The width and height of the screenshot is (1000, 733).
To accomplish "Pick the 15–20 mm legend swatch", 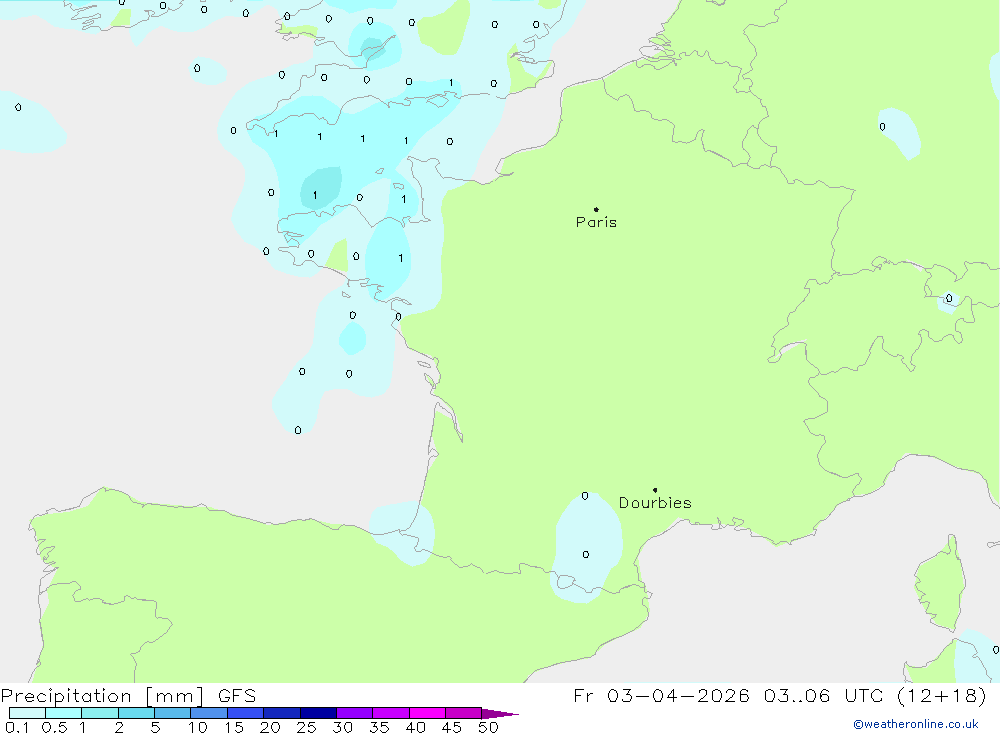I will pos(246,713).
